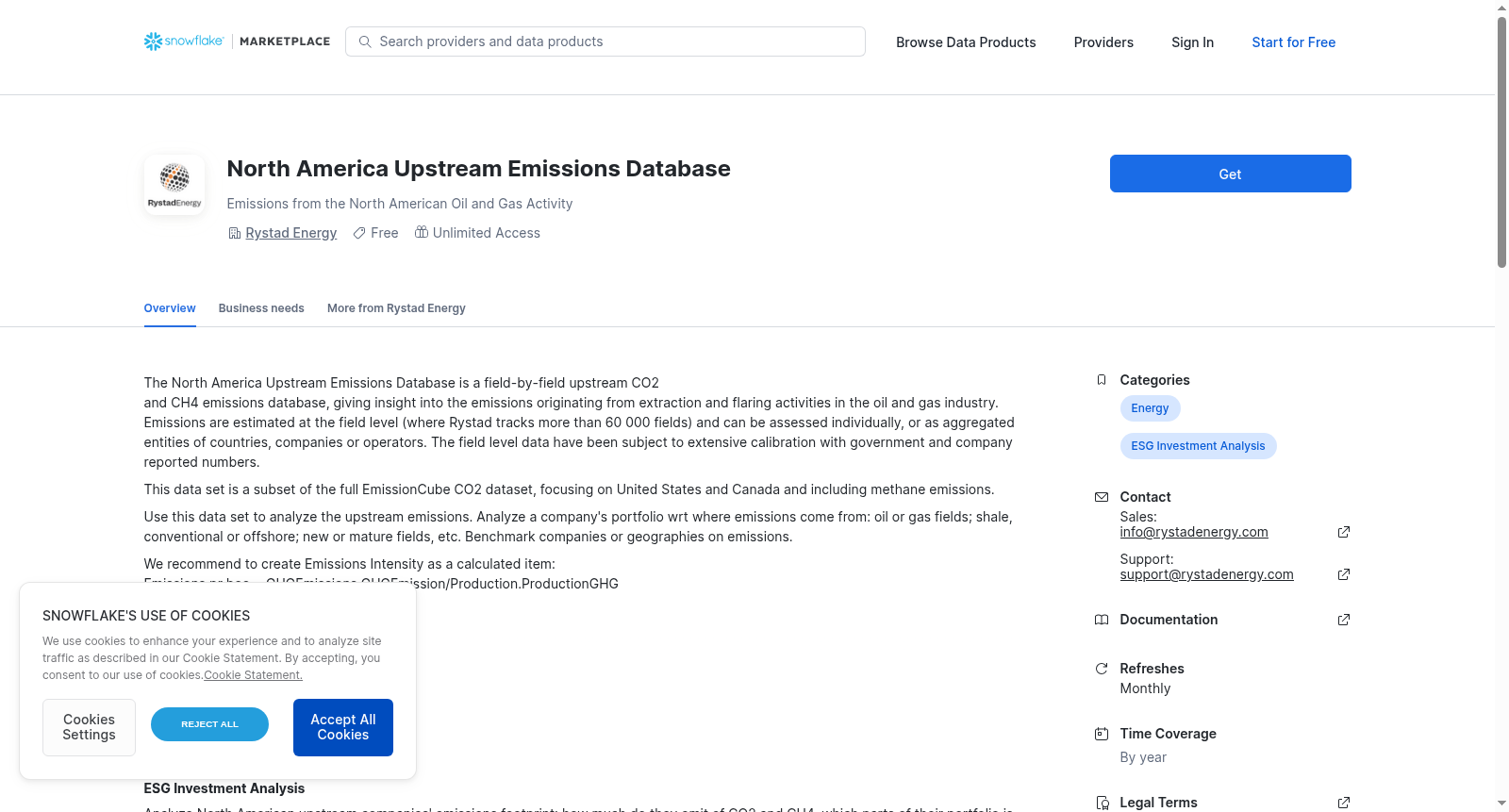The image size is (1509, 812).
Task: Click the Legal Terms heading link
Action: pos(1158,803)
